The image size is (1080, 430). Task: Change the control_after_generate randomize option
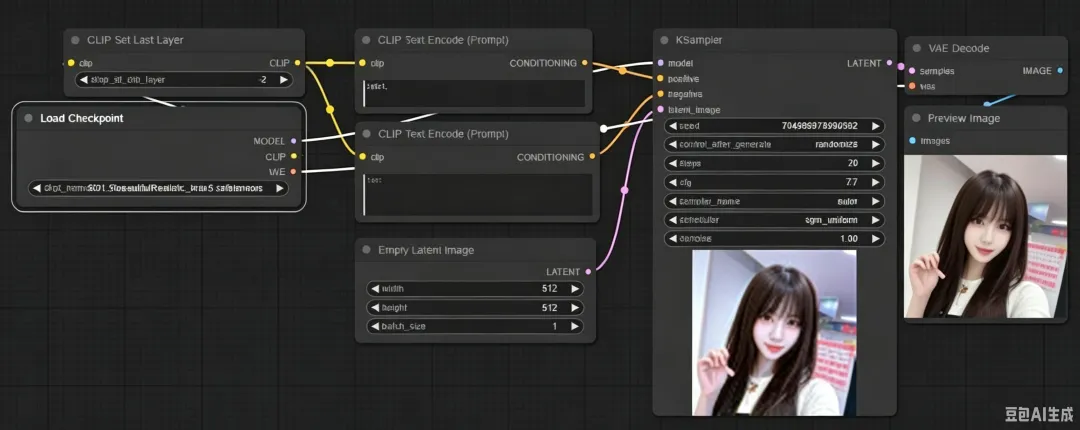[x=774, y=145]
